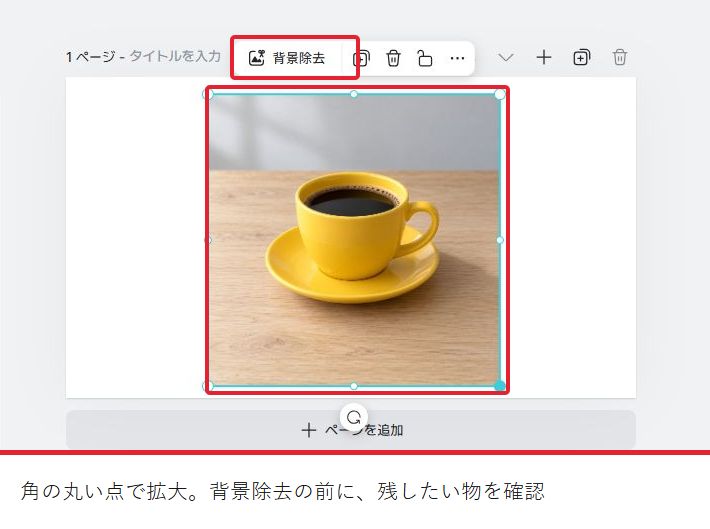Click the greyed-out delete page trash icon

[619, 58]
